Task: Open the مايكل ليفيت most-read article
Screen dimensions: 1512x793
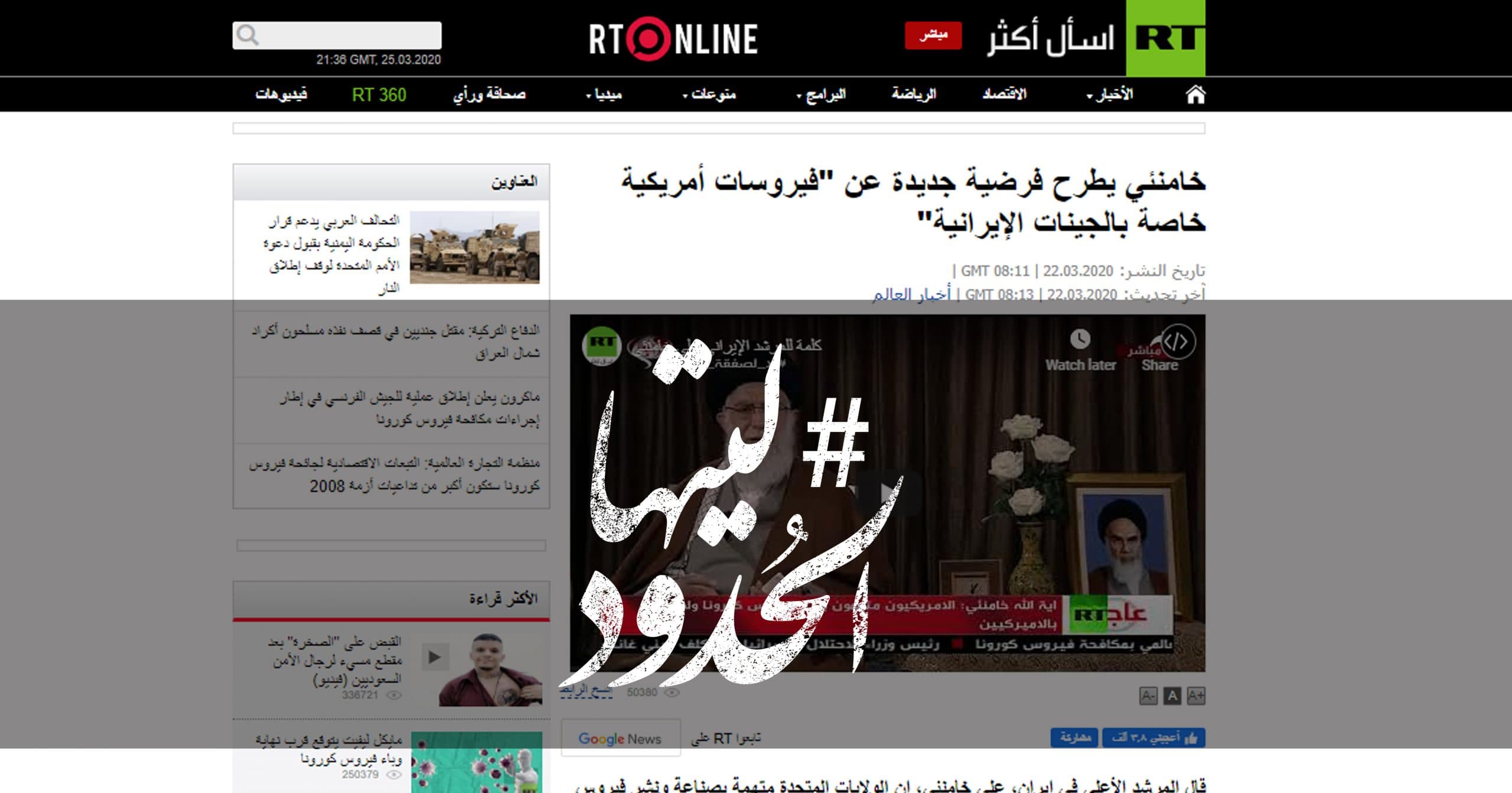Action: pos(329,749)
